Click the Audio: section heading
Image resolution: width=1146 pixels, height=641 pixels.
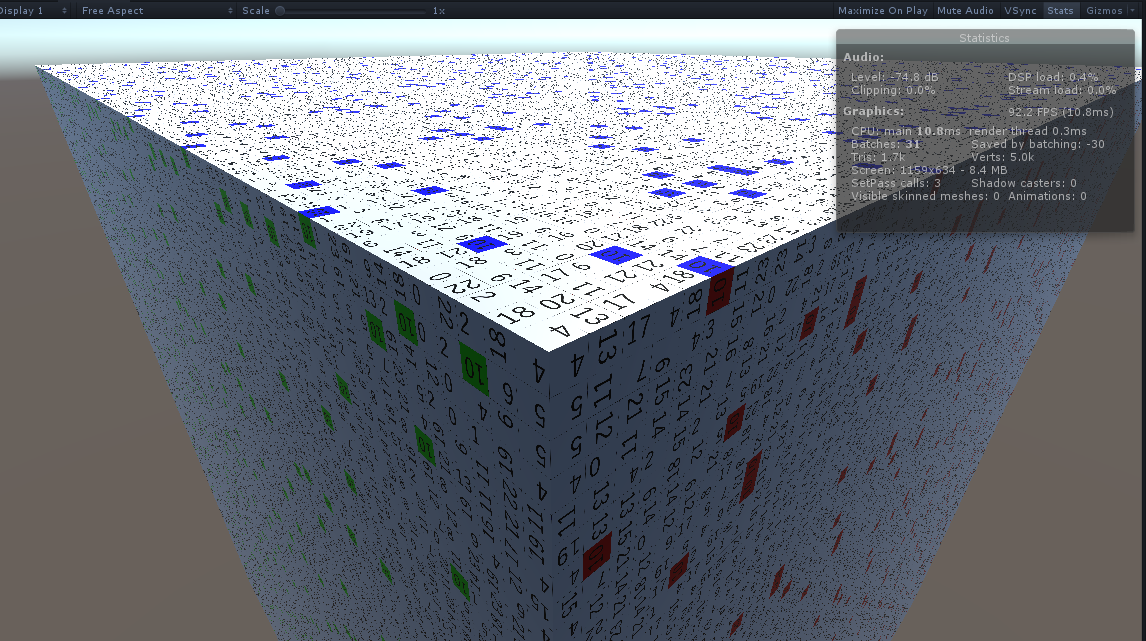[863, 57]
